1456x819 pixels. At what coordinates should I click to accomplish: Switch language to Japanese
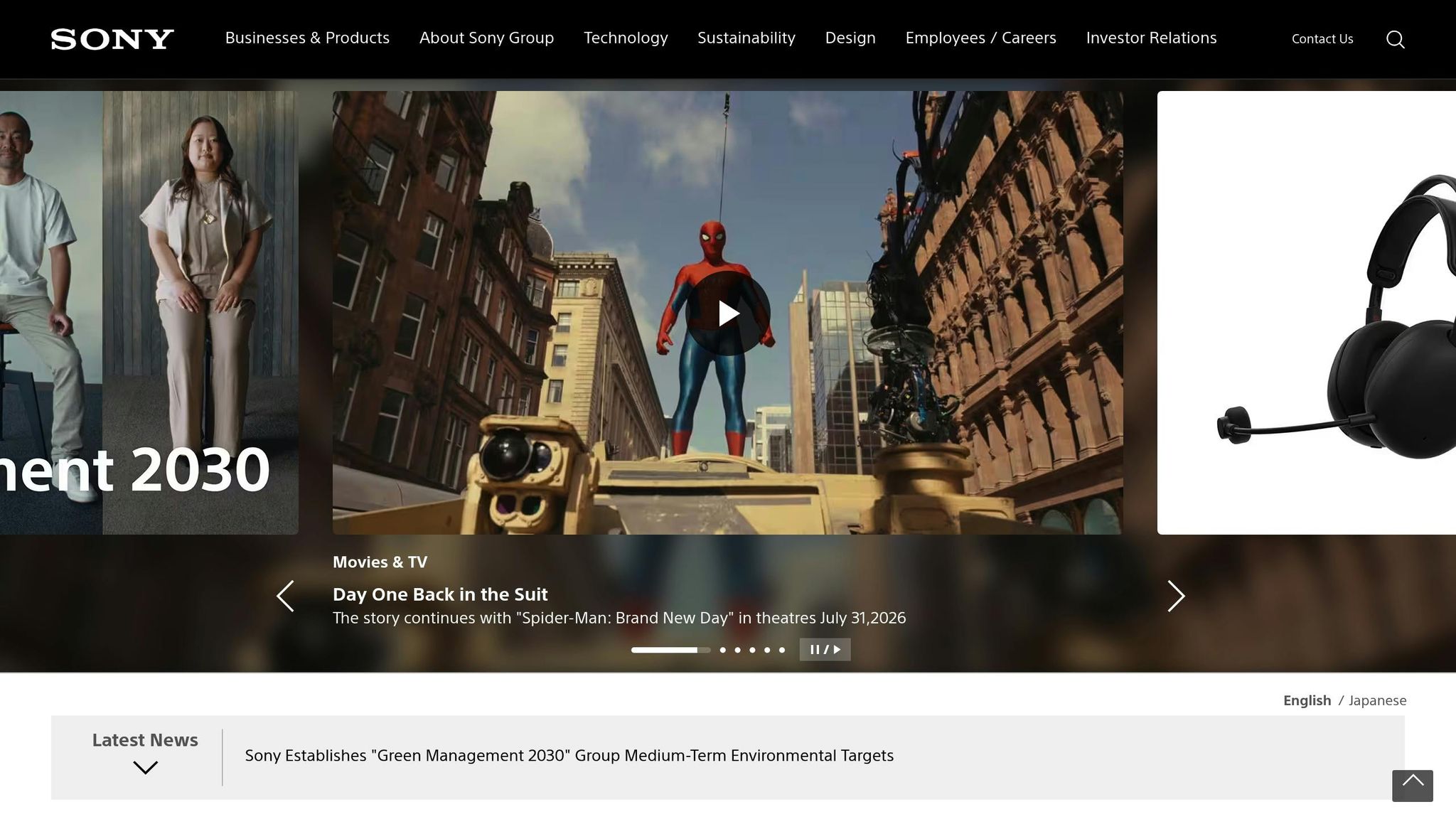pyautogui.click(x=1377, y=700)
